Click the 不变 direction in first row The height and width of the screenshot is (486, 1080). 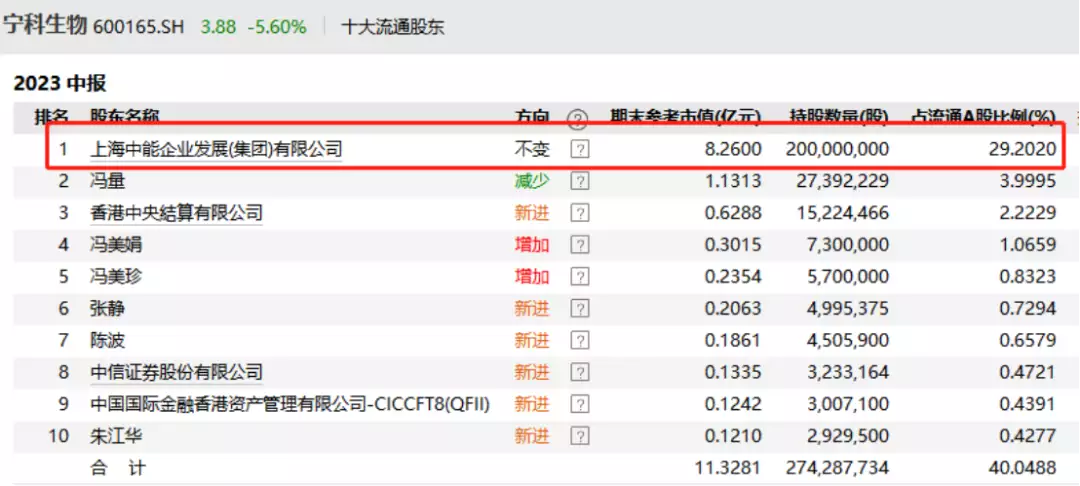click(532, 149)
